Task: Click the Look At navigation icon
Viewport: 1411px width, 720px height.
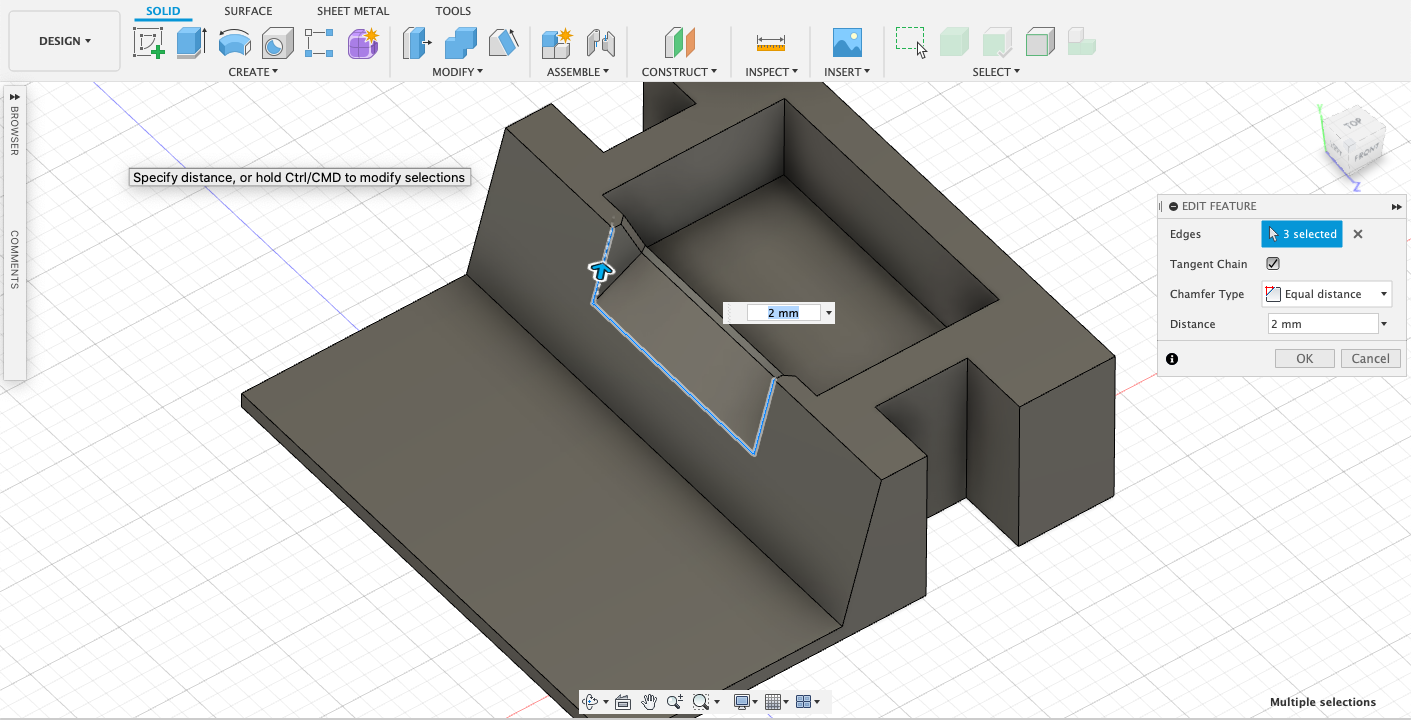Action: click(623, 702)
